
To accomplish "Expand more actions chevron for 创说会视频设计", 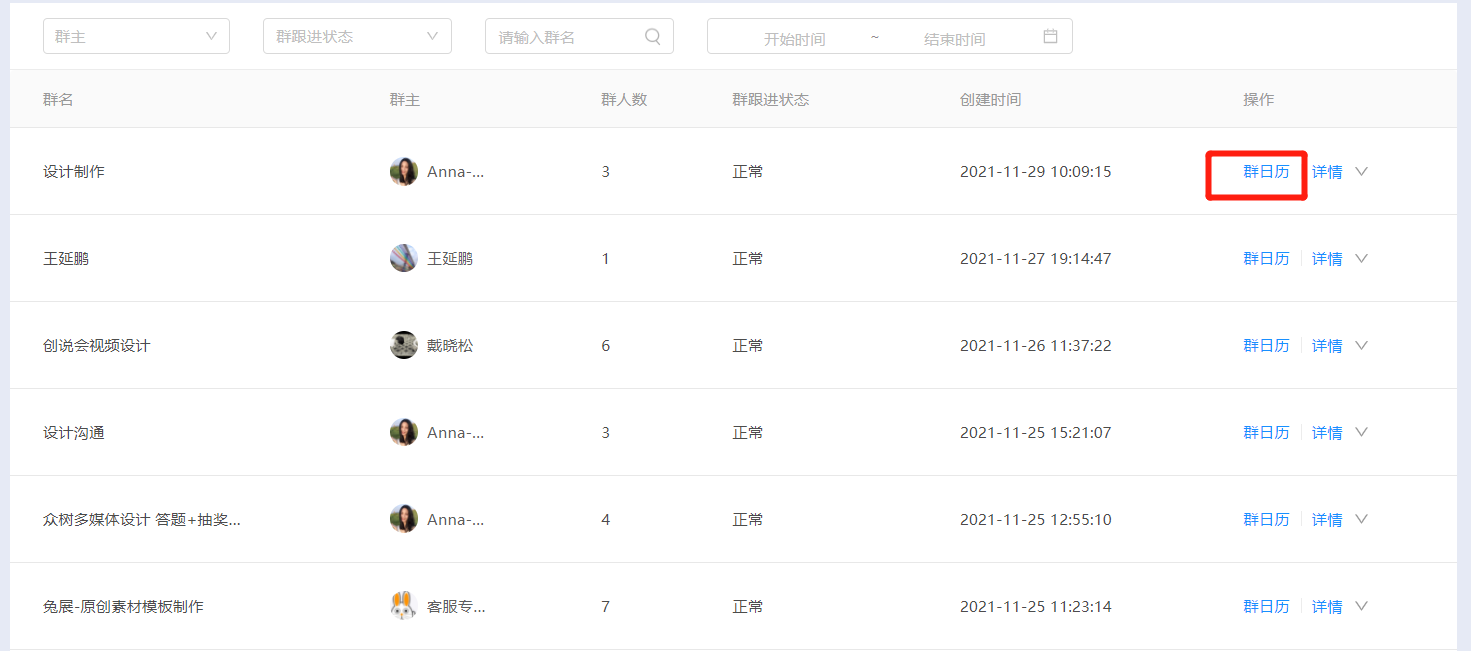I will click(1361, 345).
